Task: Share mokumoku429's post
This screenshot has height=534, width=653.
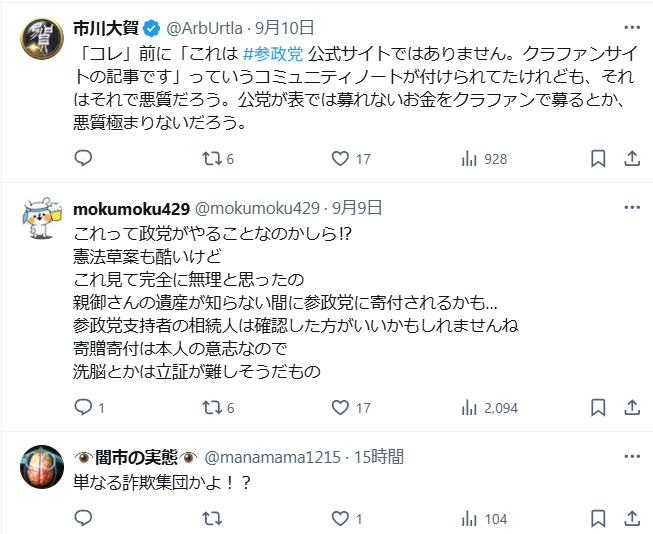Action: coord(631,408)
